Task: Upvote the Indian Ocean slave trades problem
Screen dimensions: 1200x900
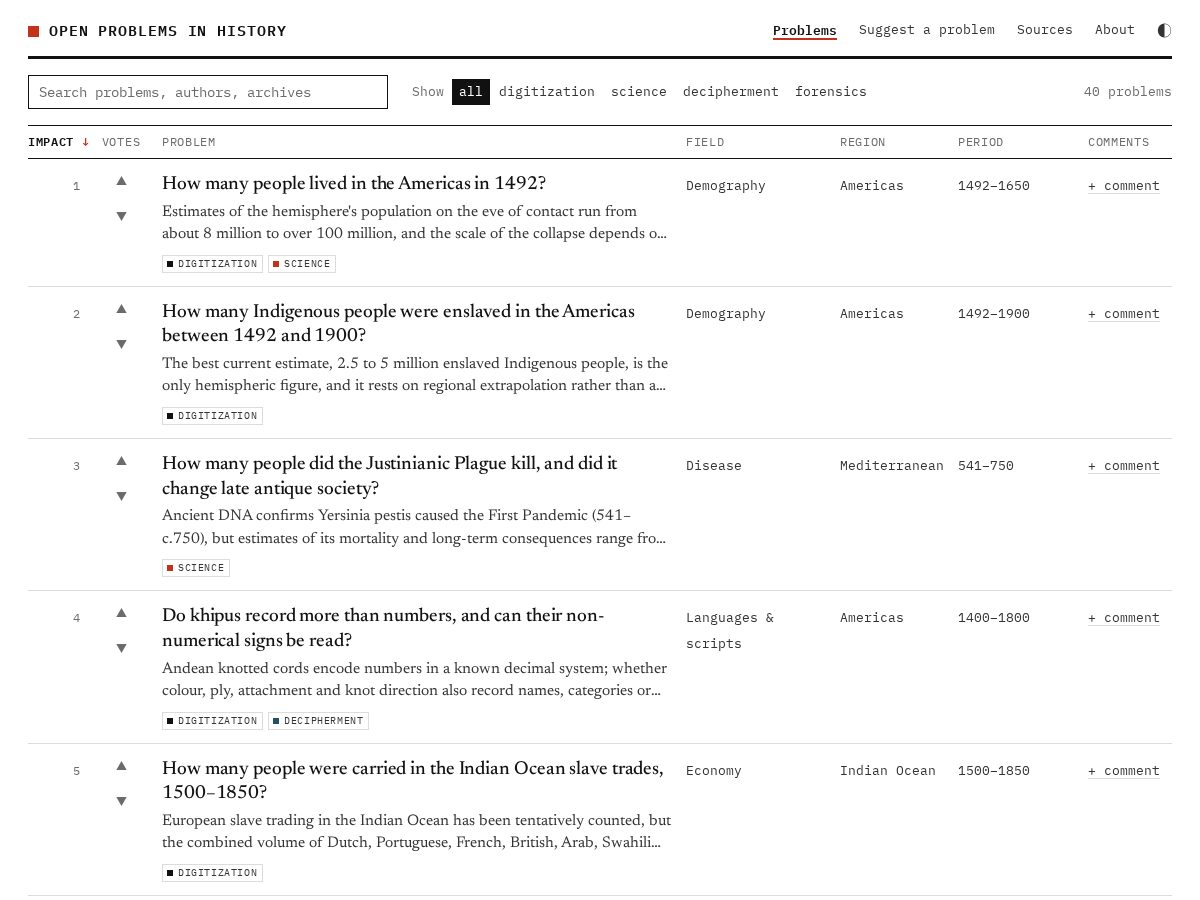Action: (x=121, y=766)
